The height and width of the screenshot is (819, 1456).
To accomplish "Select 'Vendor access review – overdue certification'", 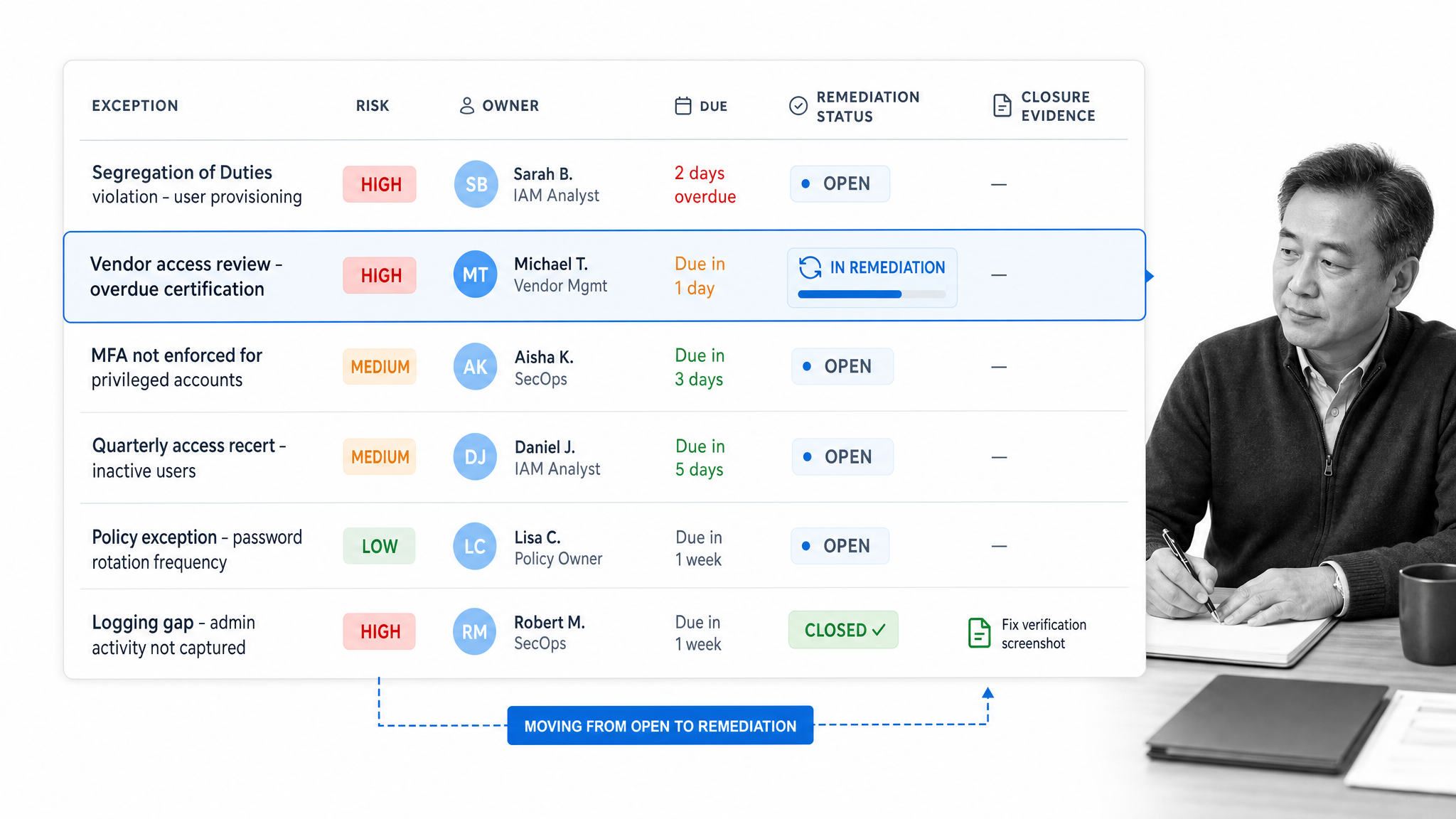I will click(186, 276).
